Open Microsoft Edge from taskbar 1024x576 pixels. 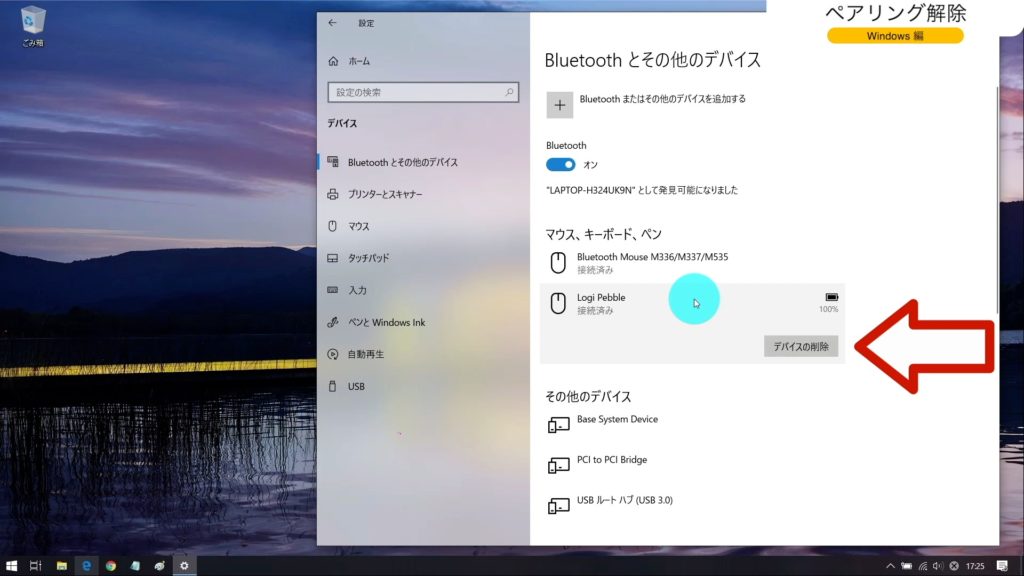click(x=86, y=566)
